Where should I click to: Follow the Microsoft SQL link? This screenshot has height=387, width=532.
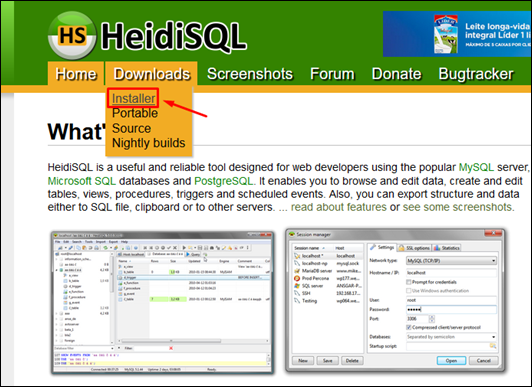tap(82, 181)
